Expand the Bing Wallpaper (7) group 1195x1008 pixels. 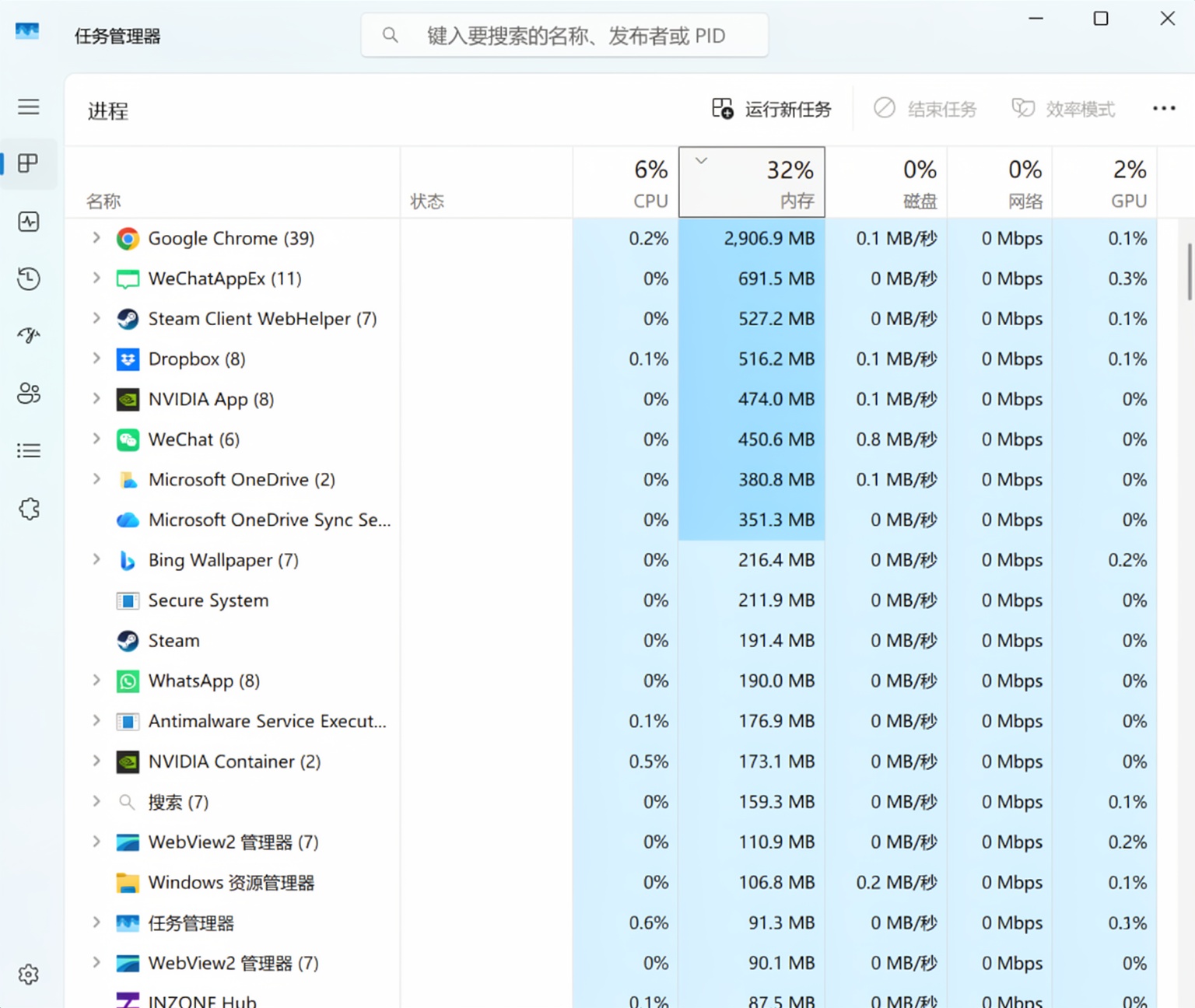click(x=96, y=559)
